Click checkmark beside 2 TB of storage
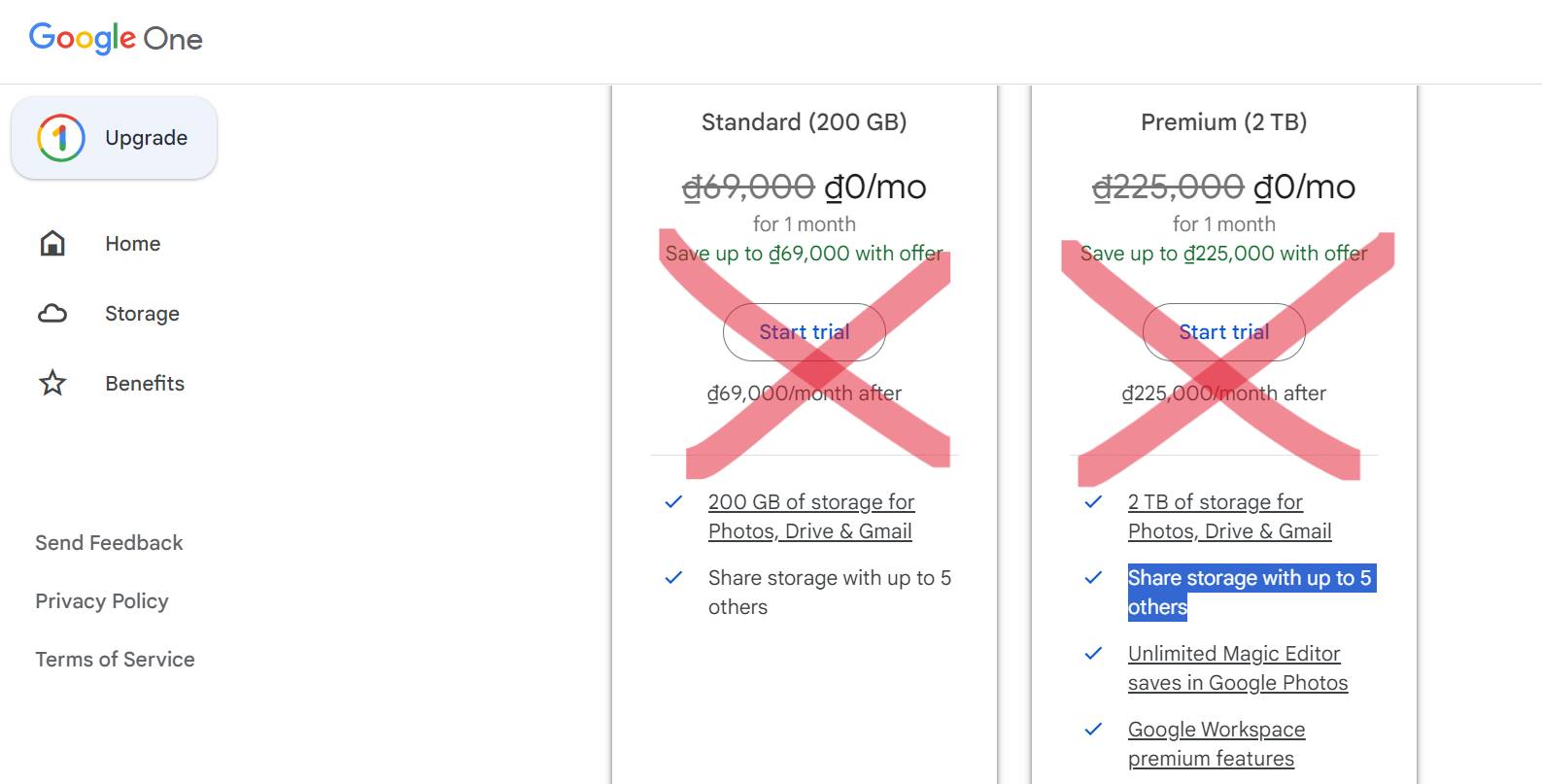The width and height of the screenshot is (1542, 784). tap(1093, 502)
